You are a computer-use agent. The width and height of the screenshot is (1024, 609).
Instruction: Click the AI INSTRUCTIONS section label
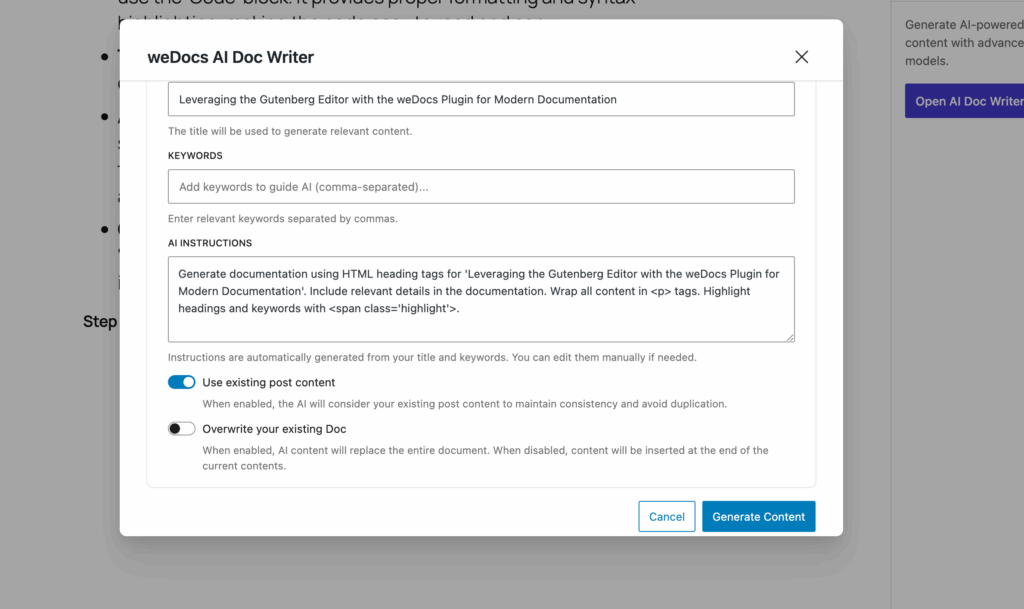[210, 242]
